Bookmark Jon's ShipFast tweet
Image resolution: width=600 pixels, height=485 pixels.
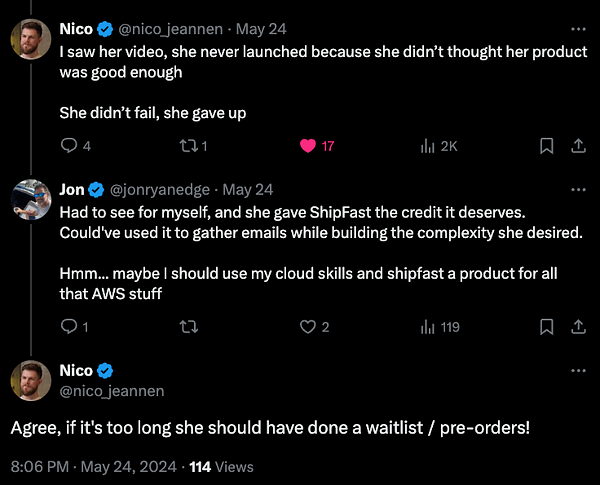point(547,327)
